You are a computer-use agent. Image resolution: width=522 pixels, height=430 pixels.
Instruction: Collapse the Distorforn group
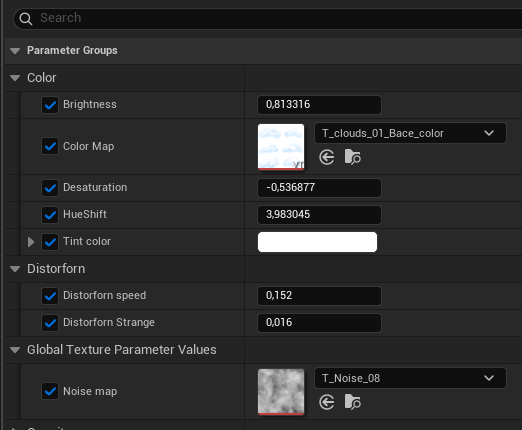(x=15, y=269)
